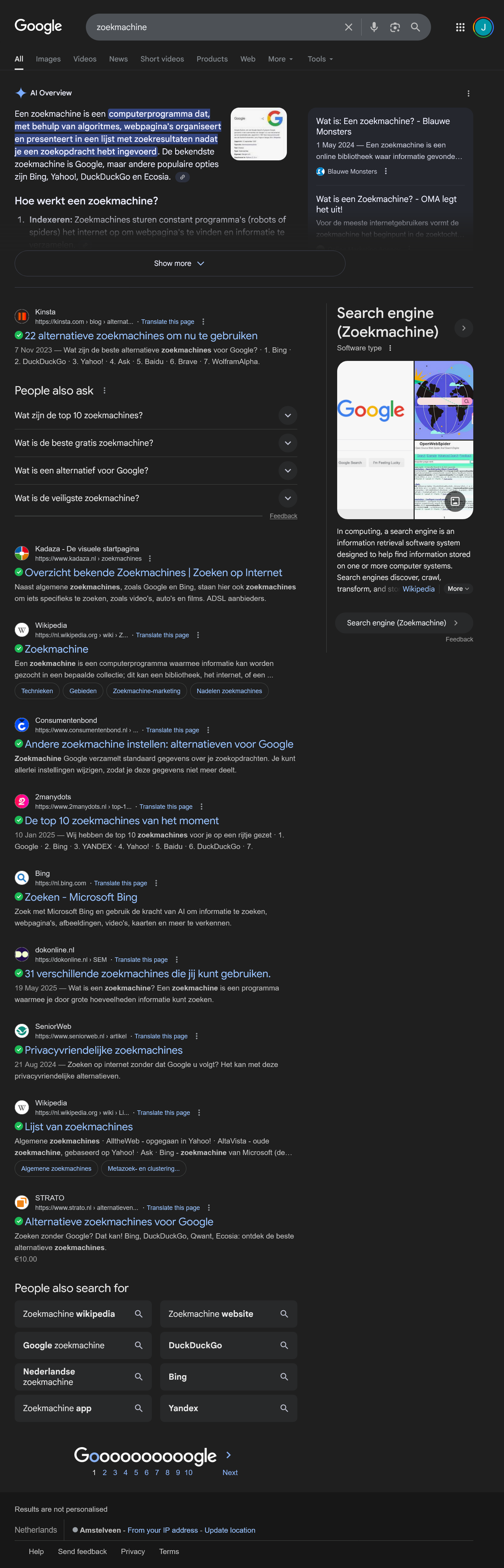Viewport: 504px width, 1568px height.
Task: Open AI Overview three-dot options
Action: coord(468,94)
